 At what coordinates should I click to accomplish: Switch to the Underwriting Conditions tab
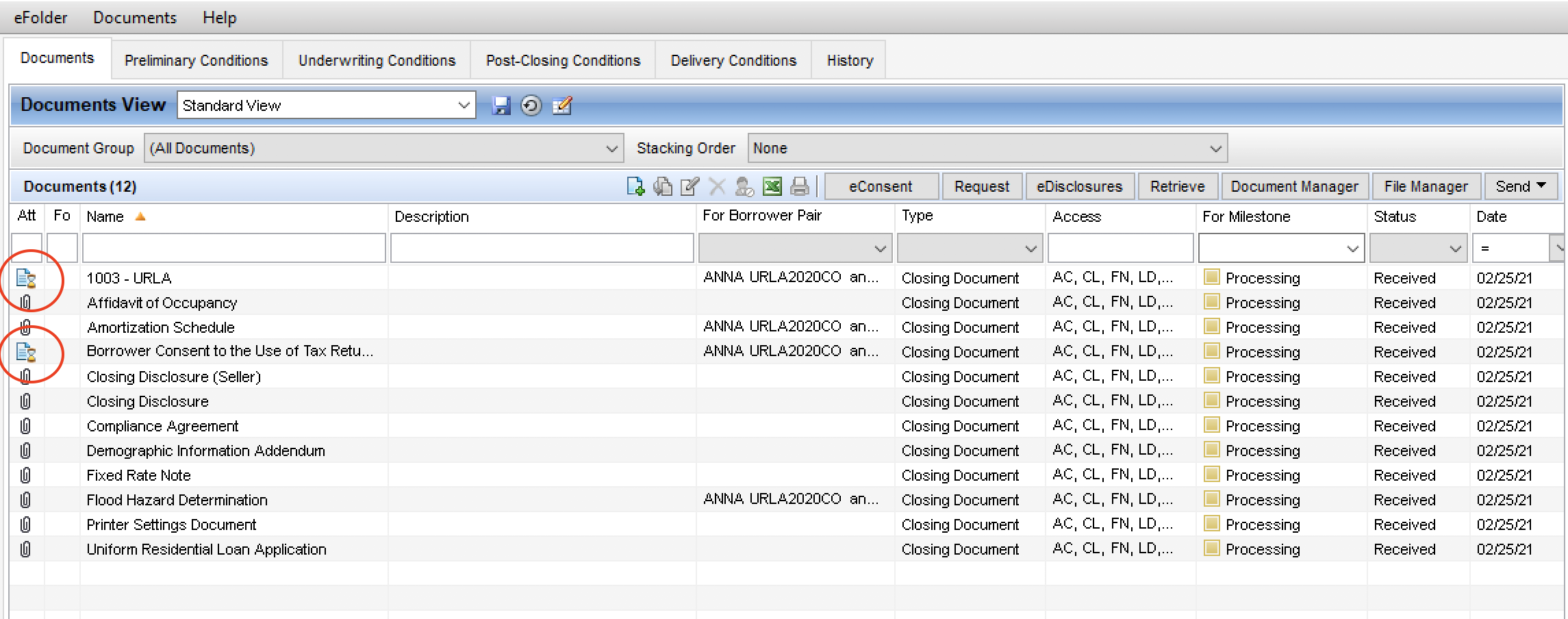[377, 60]
